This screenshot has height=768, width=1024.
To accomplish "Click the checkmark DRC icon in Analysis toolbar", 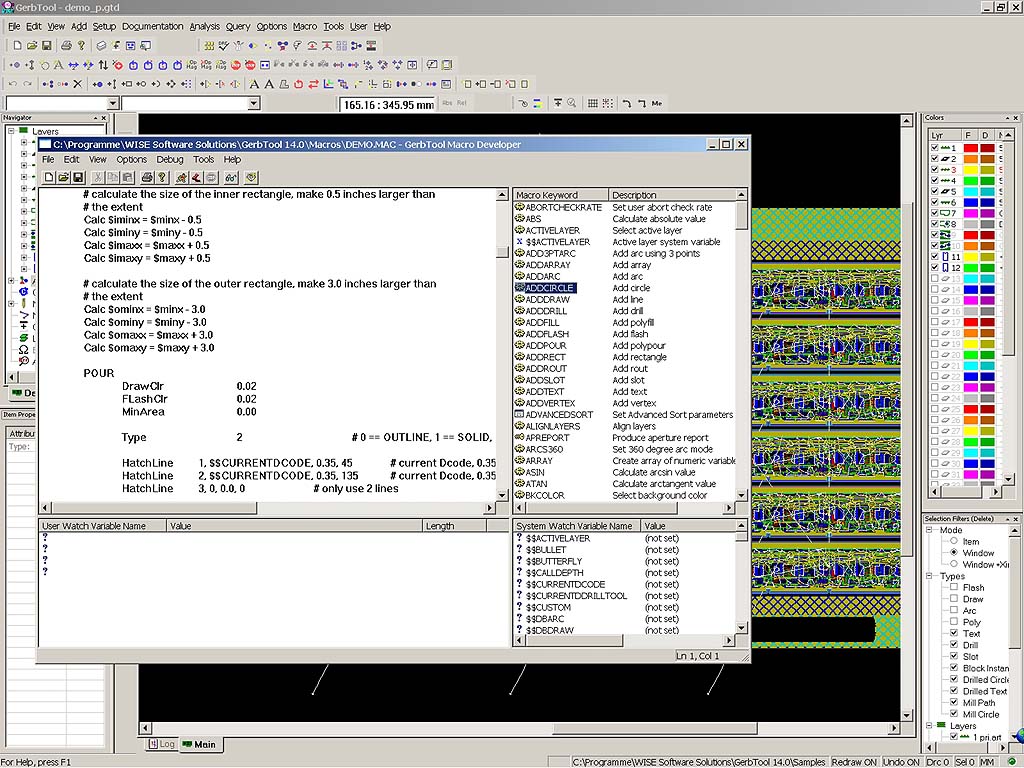I will [x=224, y=46].
